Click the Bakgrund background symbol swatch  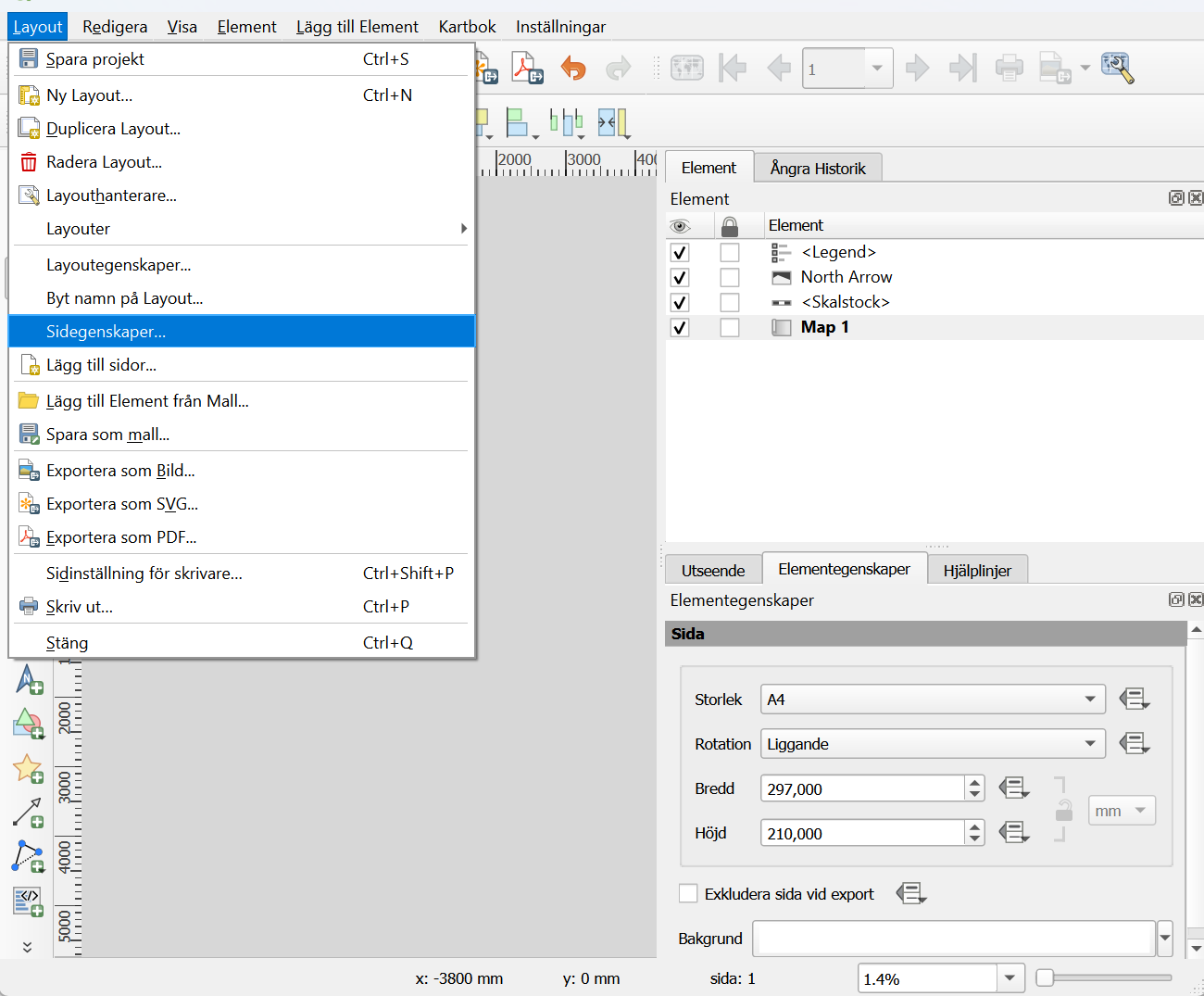tap(954, 939)
